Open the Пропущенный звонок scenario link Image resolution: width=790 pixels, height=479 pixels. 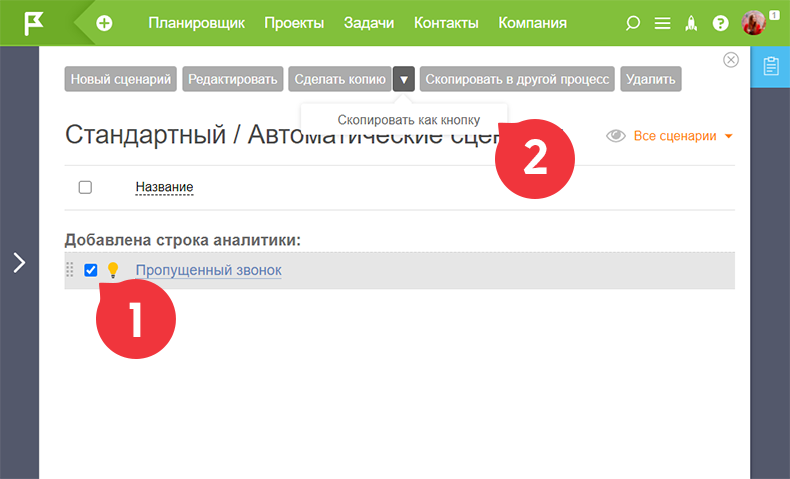click(209, 270)
